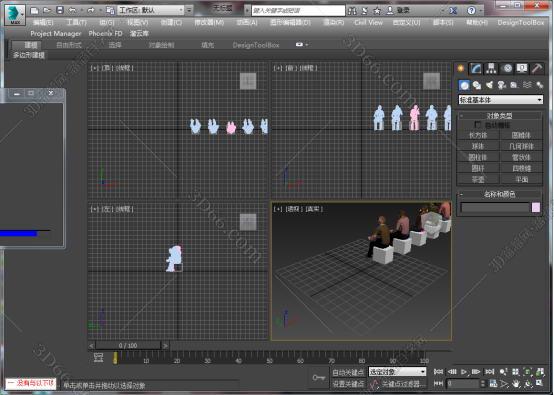This screenshot has height=395, width=554.
Task: Go to the end frame of animation
Action: click(x=489, y=372)
